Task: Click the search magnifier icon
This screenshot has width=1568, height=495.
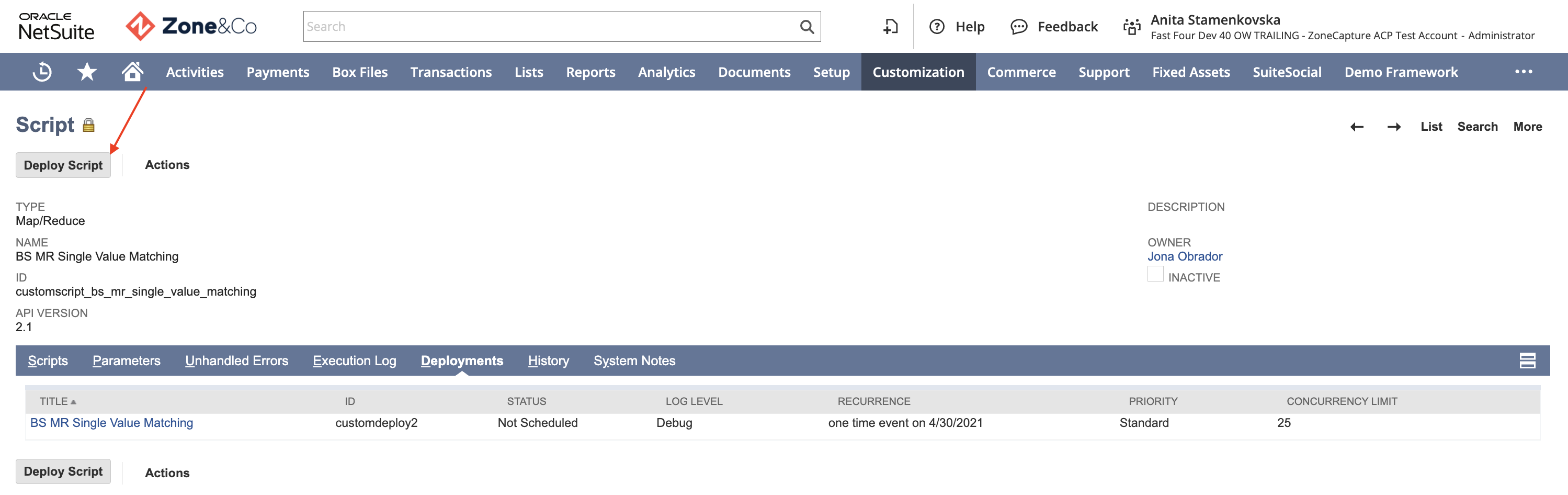Action: (806, 26)
